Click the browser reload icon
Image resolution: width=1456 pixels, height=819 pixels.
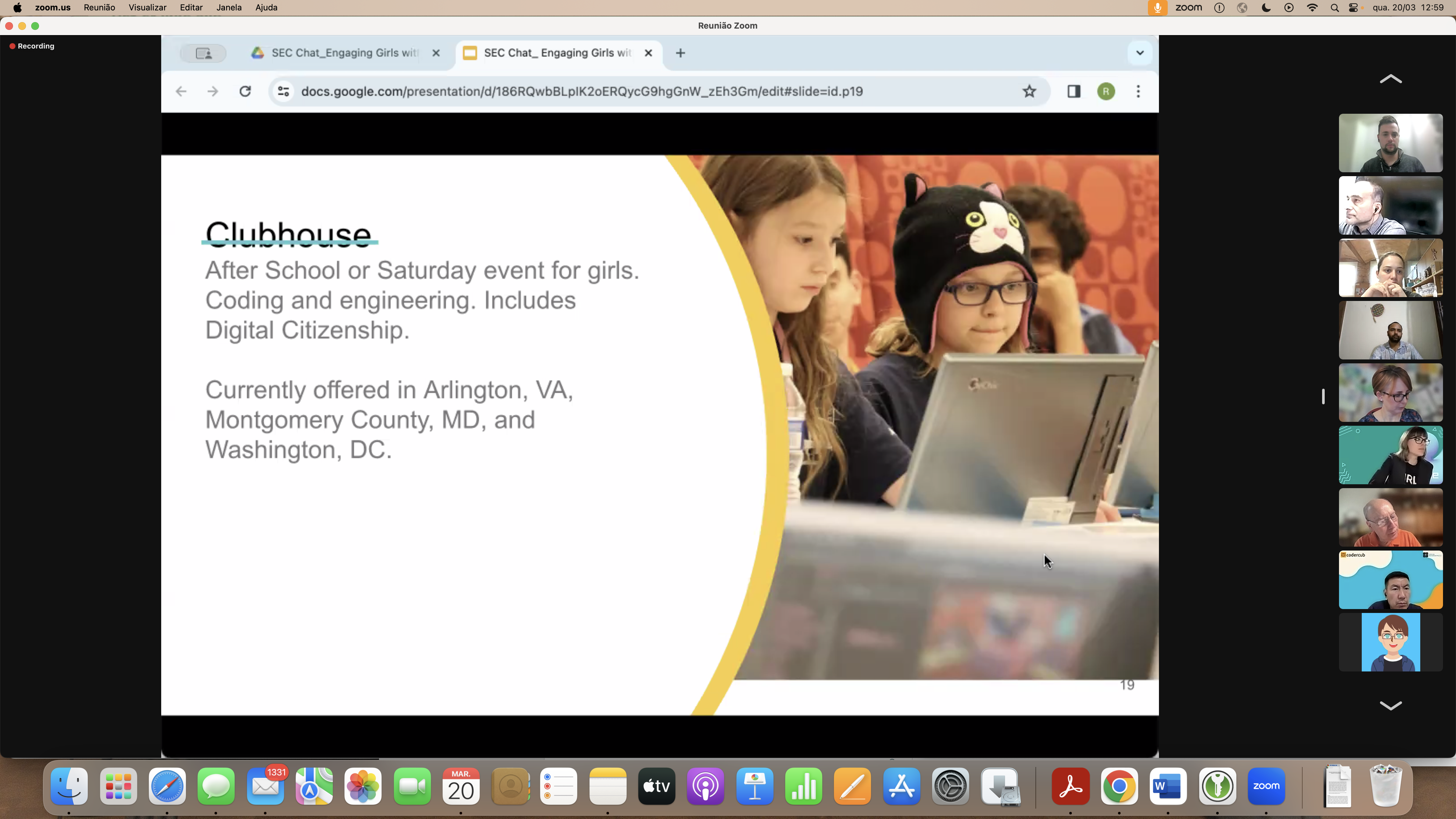(x=245, y=92)
